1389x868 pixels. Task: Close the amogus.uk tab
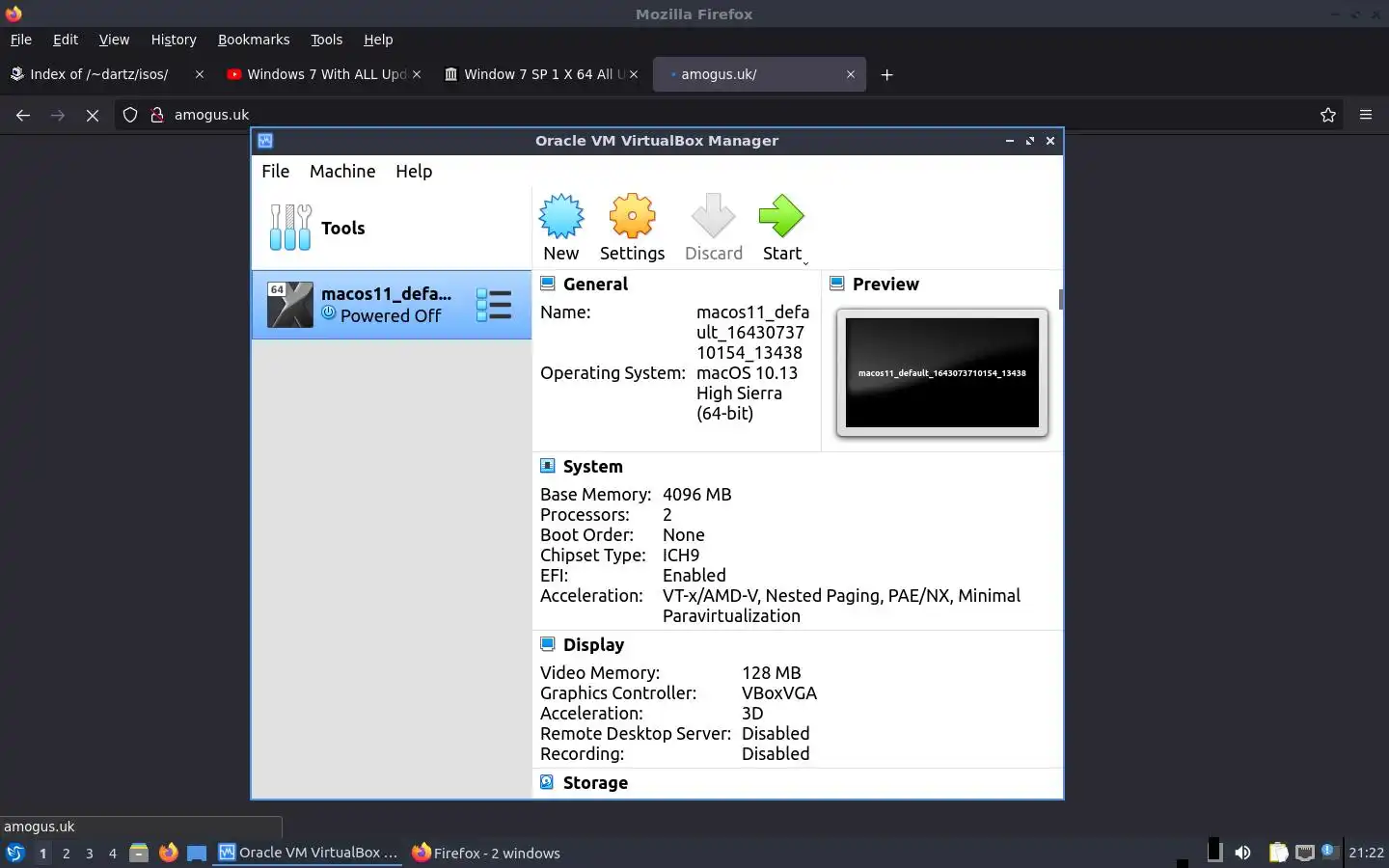pos(851,74)
